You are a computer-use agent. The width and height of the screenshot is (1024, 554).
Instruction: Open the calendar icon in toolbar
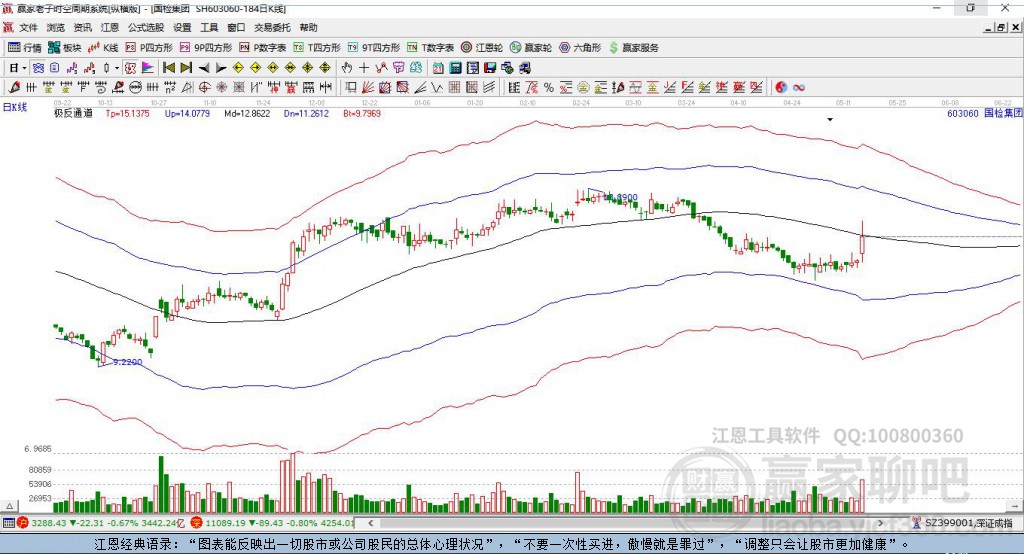tap(438, 68)
